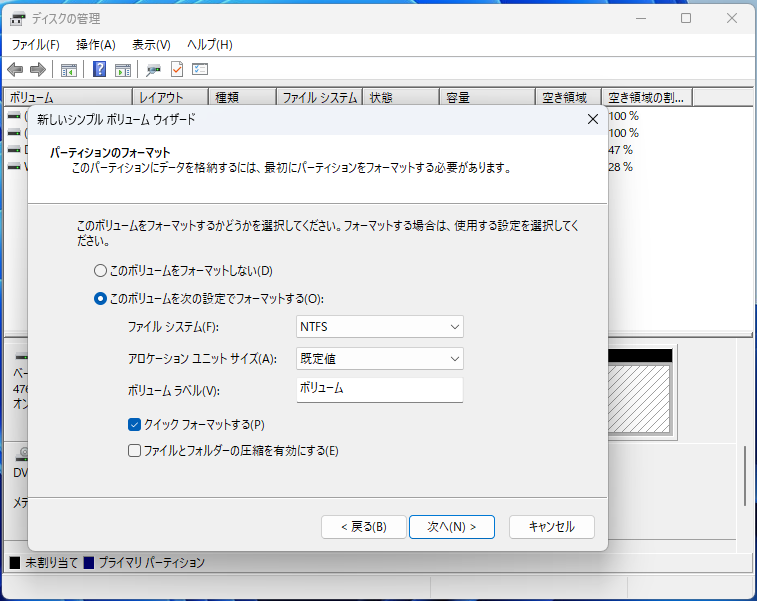Maximize the ディスクの管理 window

[x=686, y=18]
